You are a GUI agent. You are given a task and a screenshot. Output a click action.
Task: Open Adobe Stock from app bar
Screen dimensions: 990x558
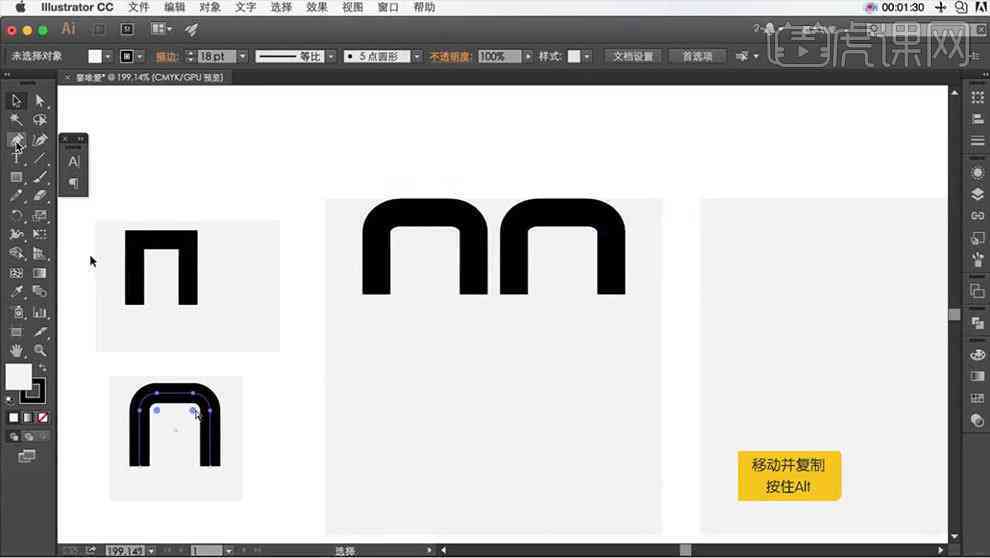tap(127, 29)
